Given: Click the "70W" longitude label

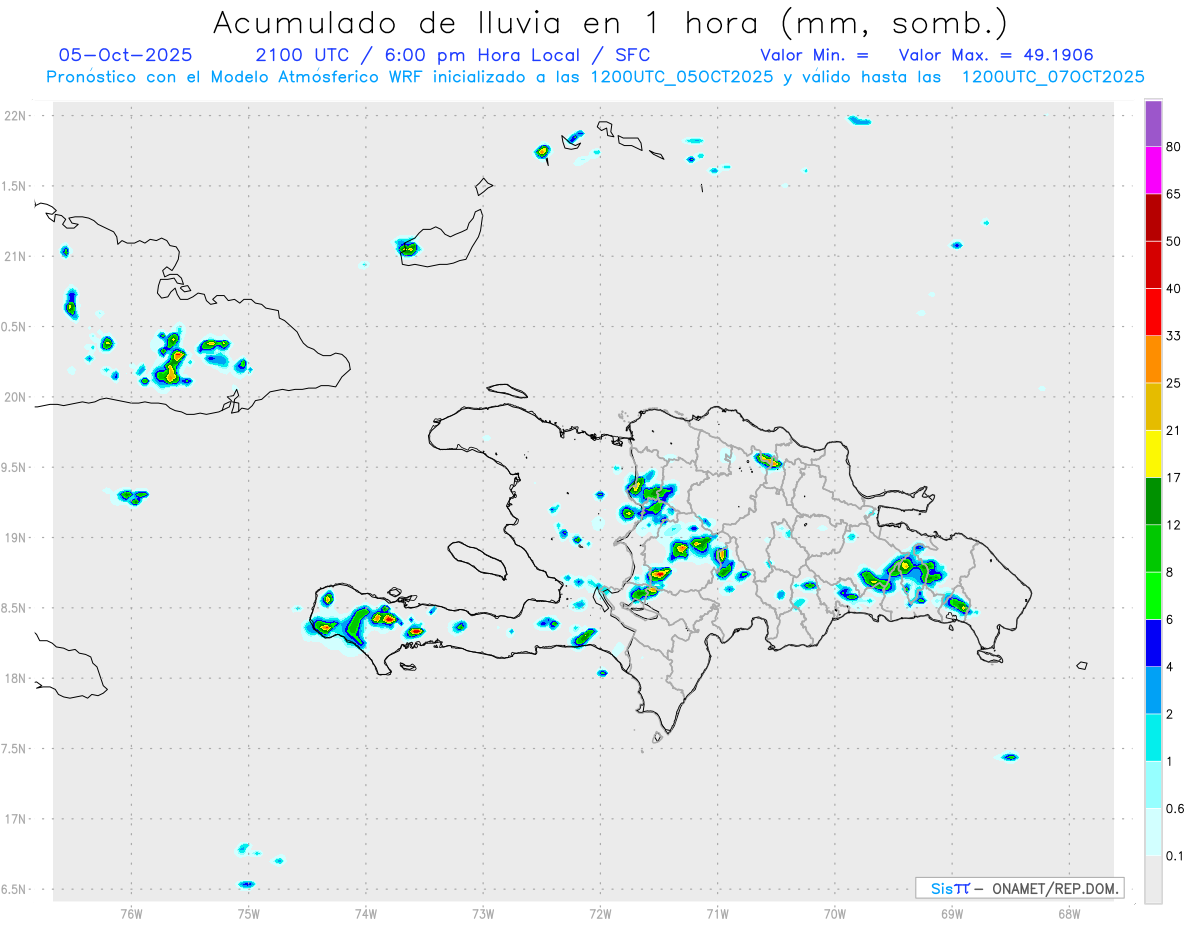Looking at the screenshot, I should click(x=835, y=914).
